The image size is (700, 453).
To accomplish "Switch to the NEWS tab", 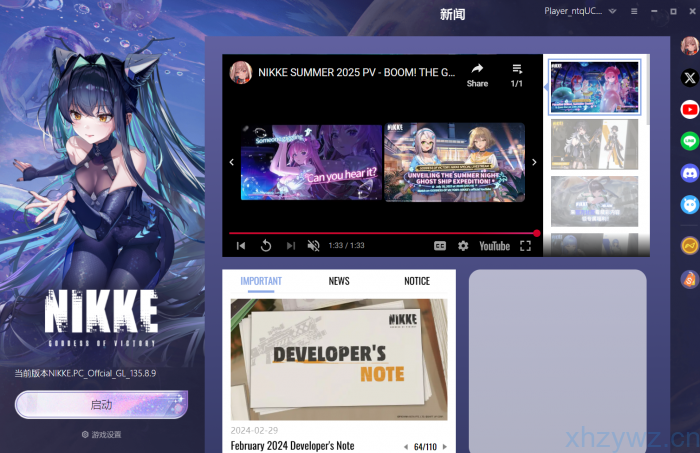I will click(x=339, y=281).
